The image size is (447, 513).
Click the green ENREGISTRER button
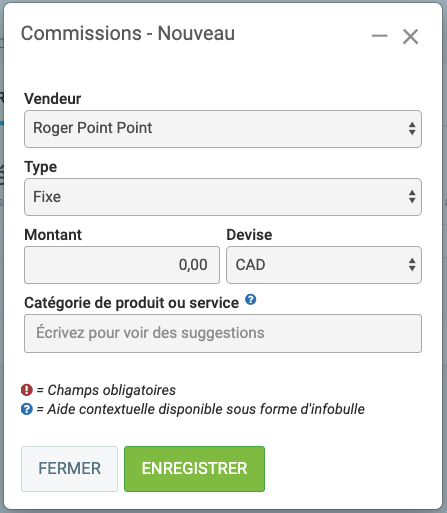[x=194, y=469]
